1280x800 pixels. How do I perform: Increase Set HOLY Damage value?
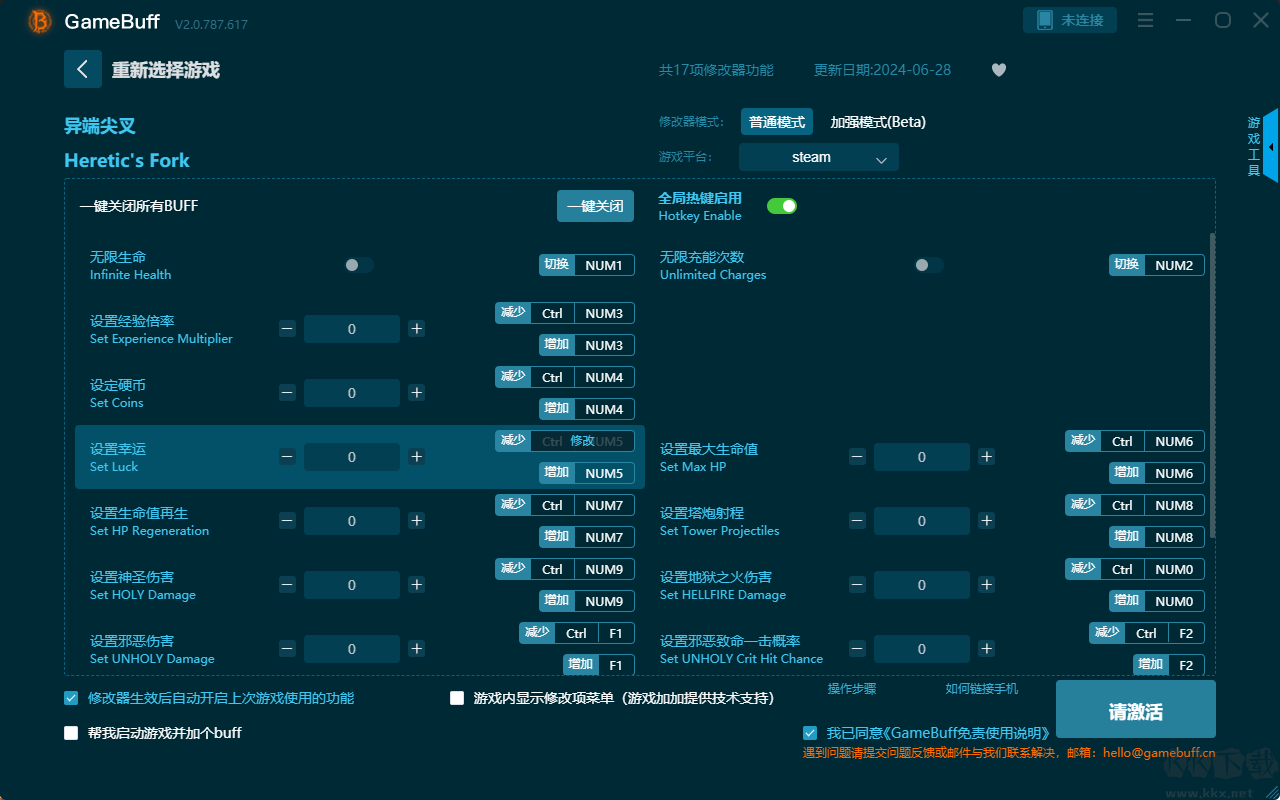(417, 585)
